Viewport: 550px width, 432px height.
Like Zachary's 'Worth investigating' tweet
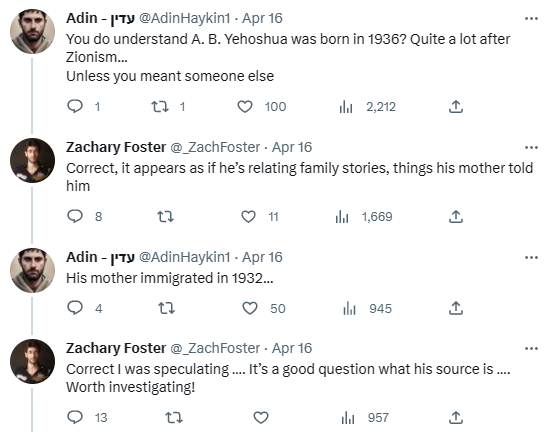click(261, 417)
